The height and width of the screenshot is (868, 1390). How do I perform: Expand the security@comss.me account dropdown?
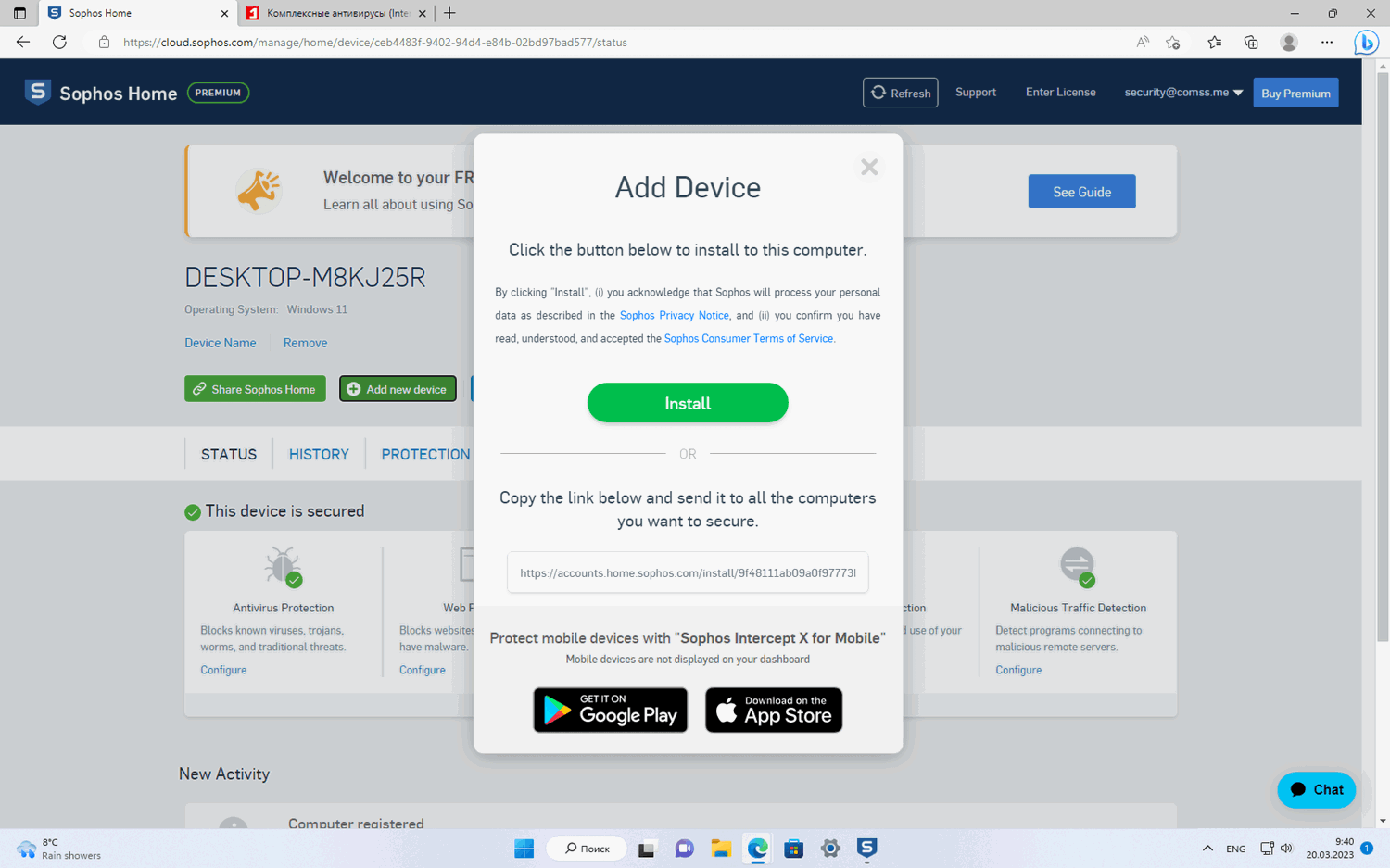coord(1183,92)
